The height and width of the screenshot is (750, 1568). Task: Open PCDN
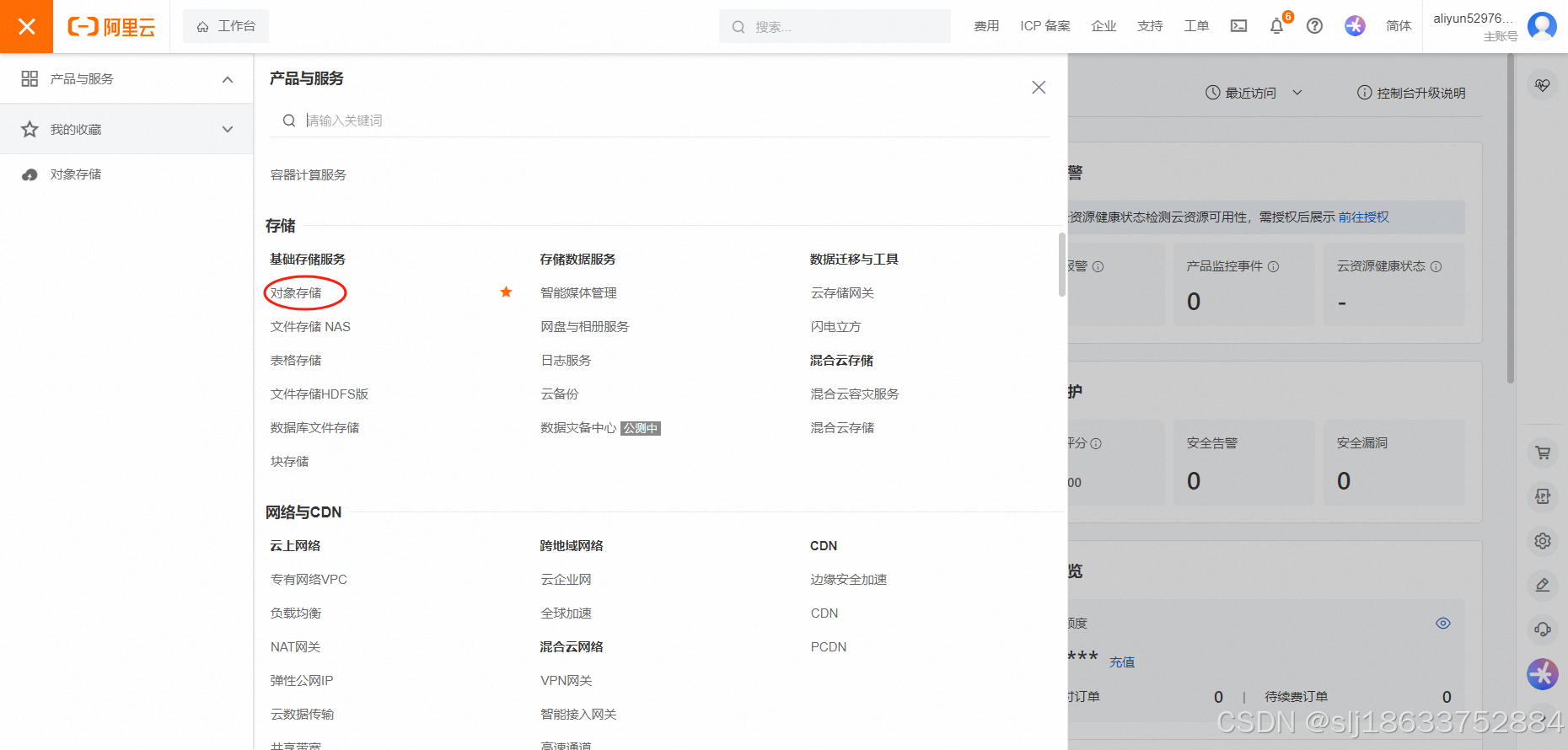pyautogui.click(x=829, y=647)
